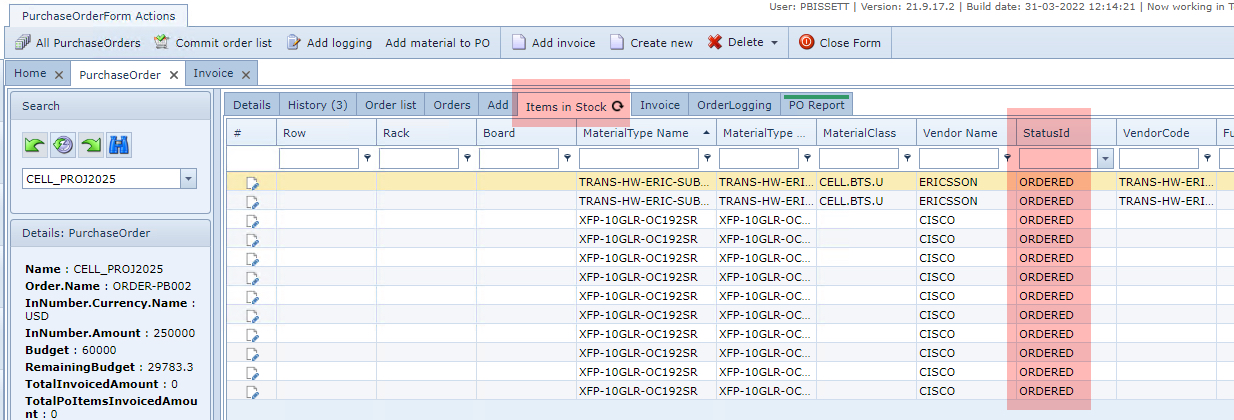Click the green back arrow in Search

point(35,145)
